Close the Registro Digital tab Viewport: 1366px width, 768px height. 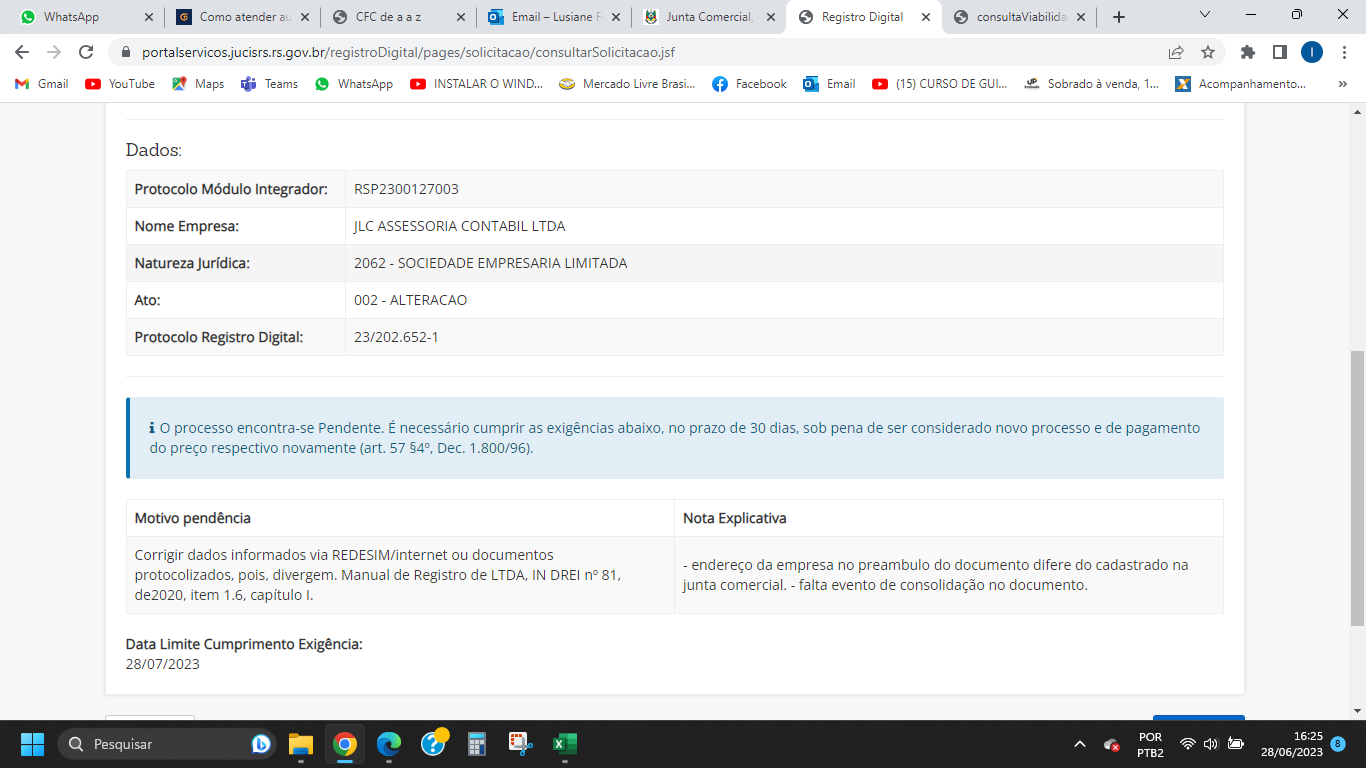pos(927,17)
